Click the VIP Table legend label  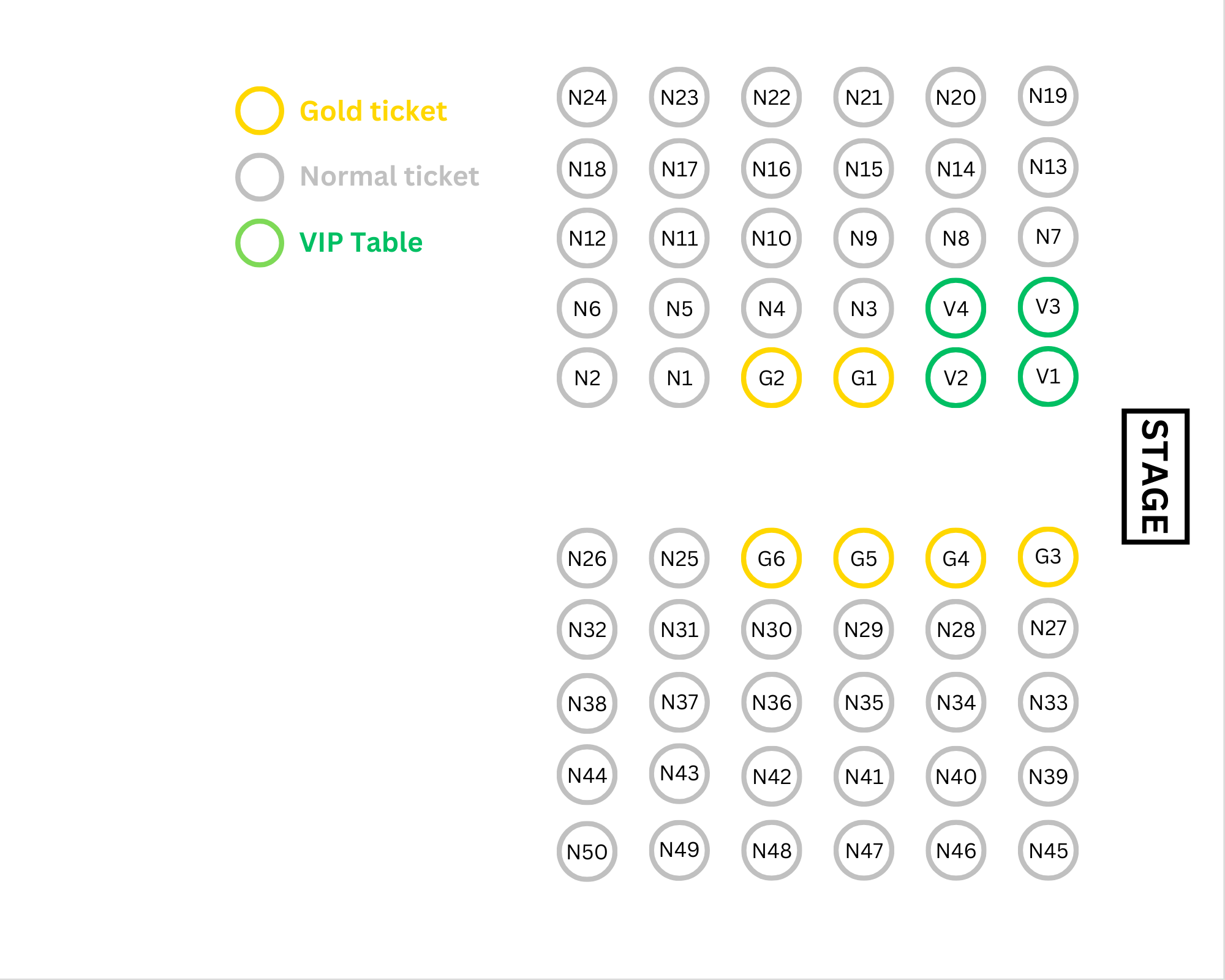tap(361, 243)
